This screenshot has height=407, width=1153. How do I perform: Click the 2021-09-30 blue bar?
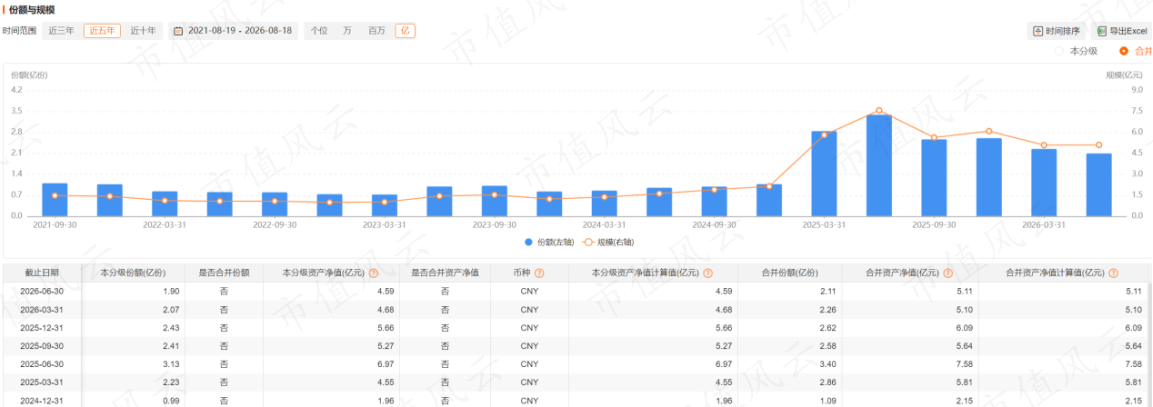pyautogui.click(x=54, y=199)
